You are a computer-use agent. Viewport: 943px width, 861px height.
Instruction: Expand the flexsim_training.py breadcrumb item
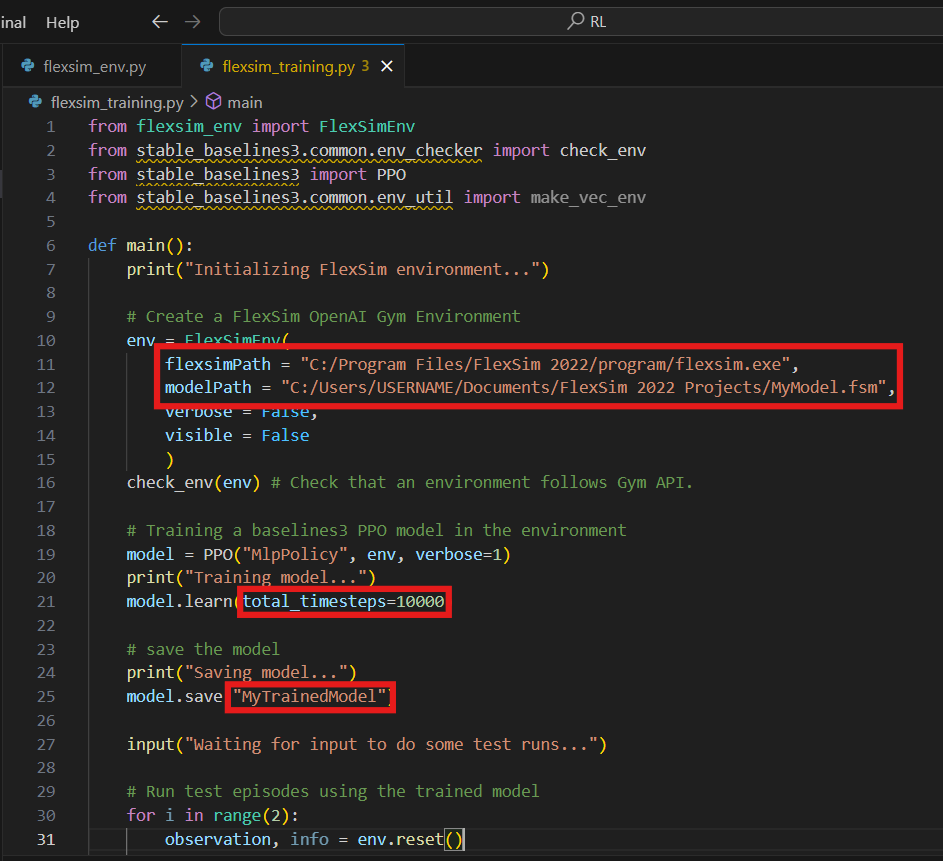click(116, 102)
